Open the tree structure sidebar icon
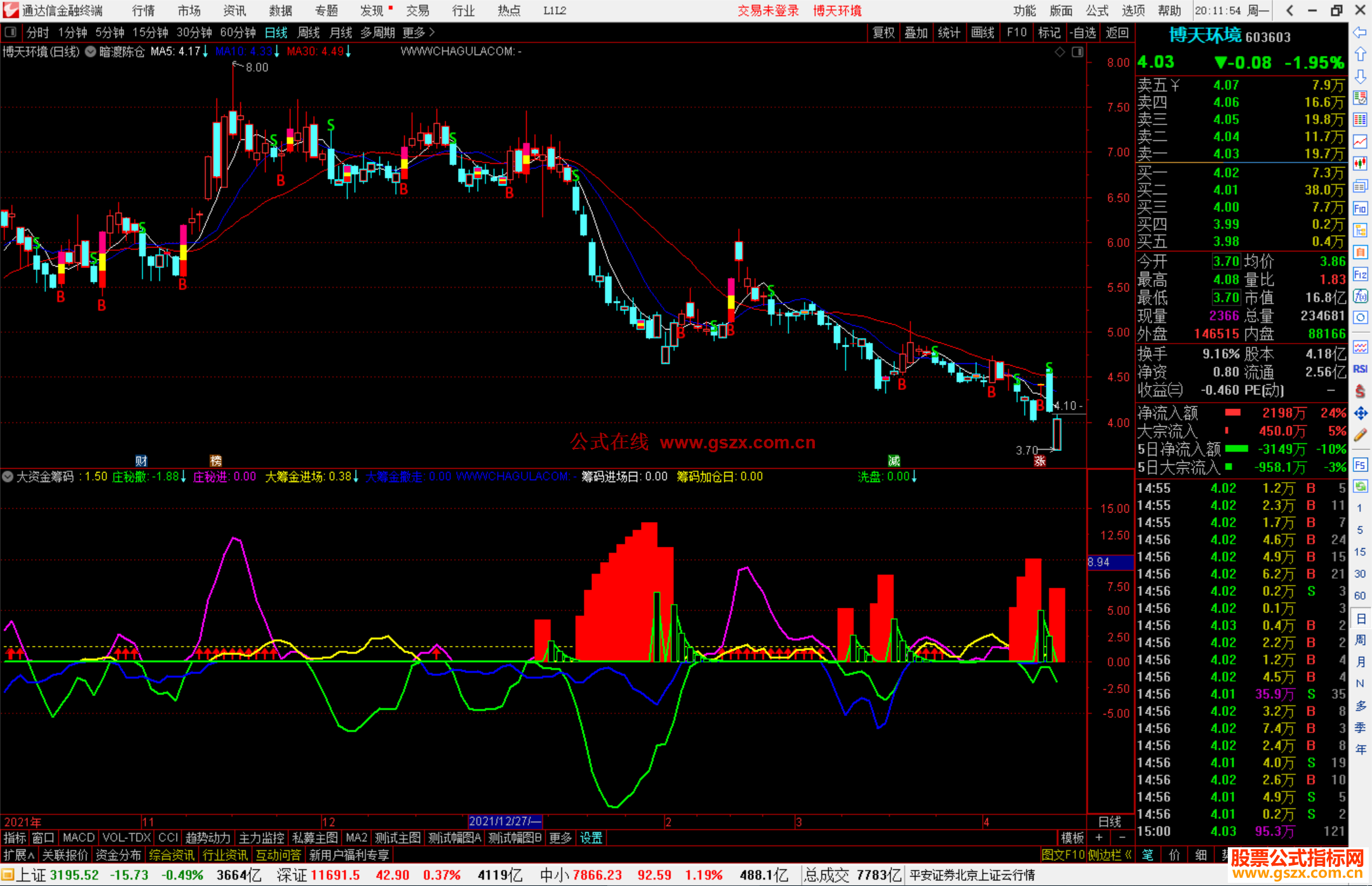This screenshot has height=886, width=1372. [1360, 230]
